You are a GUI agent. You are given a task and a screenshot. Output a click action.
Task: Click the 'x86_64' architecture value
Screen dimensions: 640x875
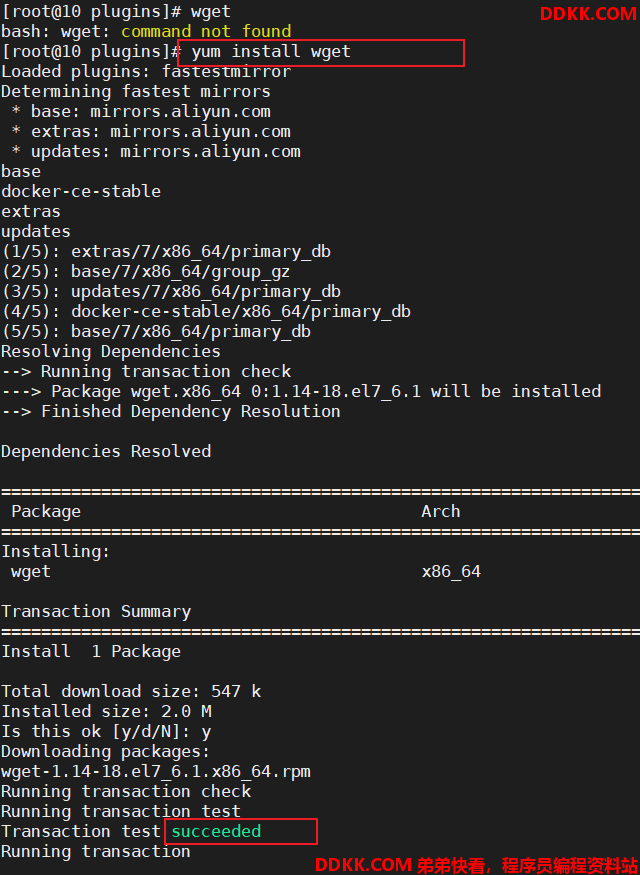coord(451,572)
